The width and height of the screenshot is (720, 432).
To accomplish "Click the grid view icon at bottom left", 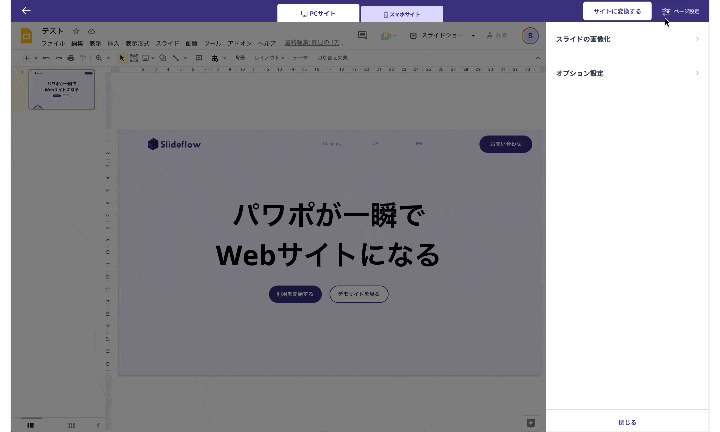I will click(70, 425).
